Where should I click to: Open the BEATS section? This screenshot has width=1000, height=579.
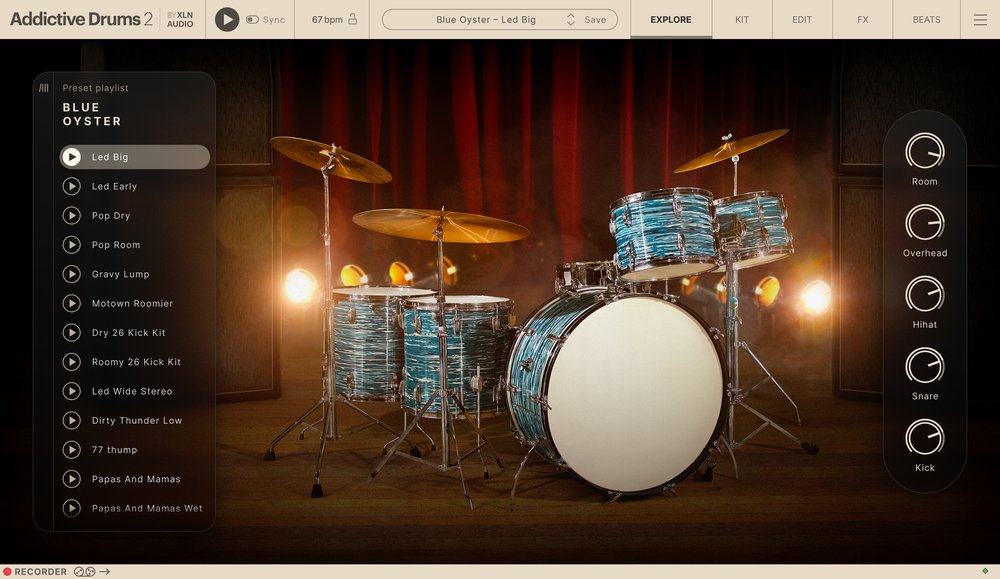pos(926,19)
